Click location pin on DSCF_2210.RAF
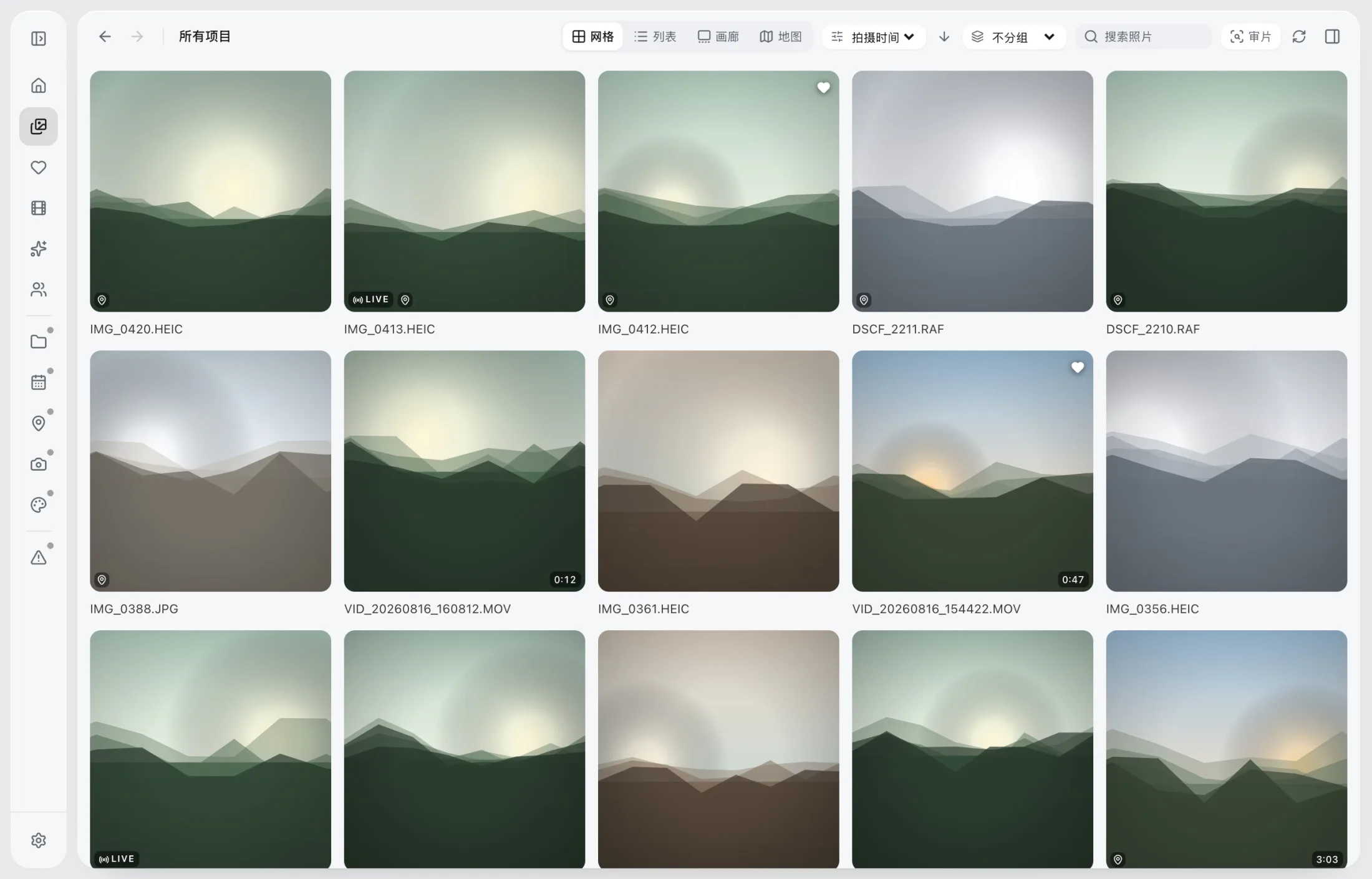Image resolution: width=1372 pixels, height=879 pixels. (x=1118, y=300)
